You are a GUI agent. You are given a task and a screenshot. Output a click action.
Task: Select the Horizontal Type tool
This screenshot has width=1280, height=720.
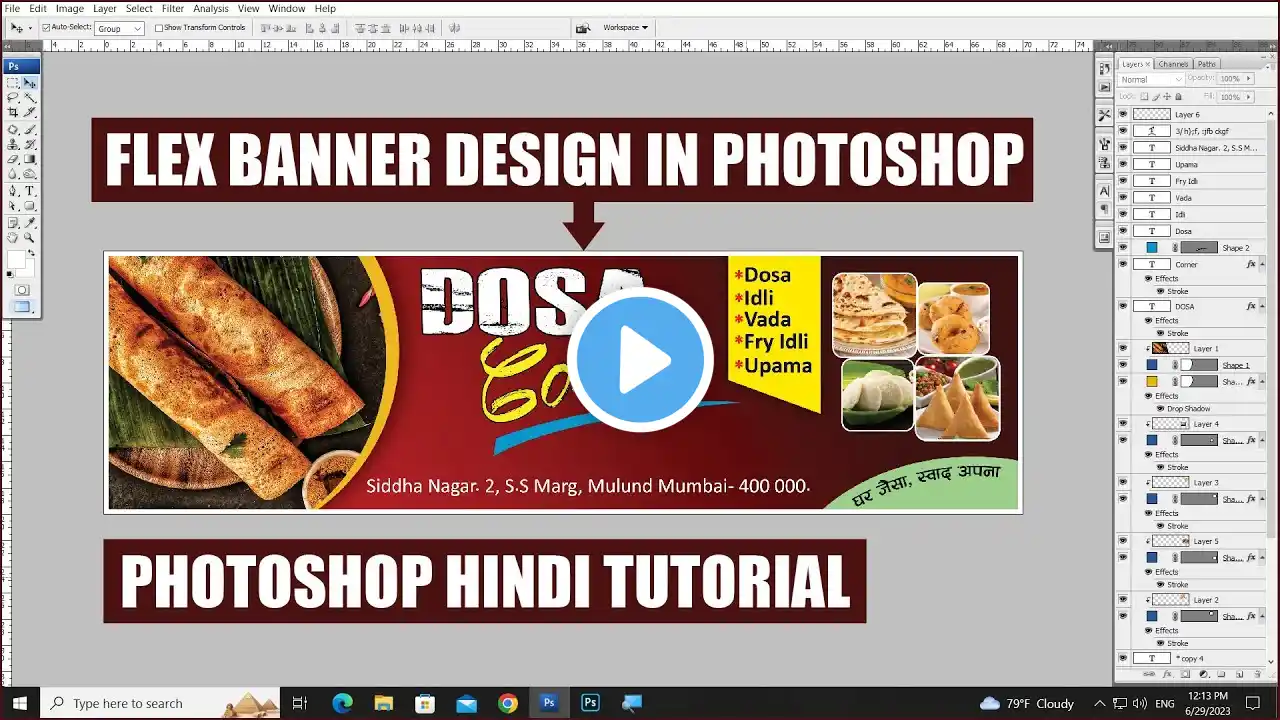[30, 190]
